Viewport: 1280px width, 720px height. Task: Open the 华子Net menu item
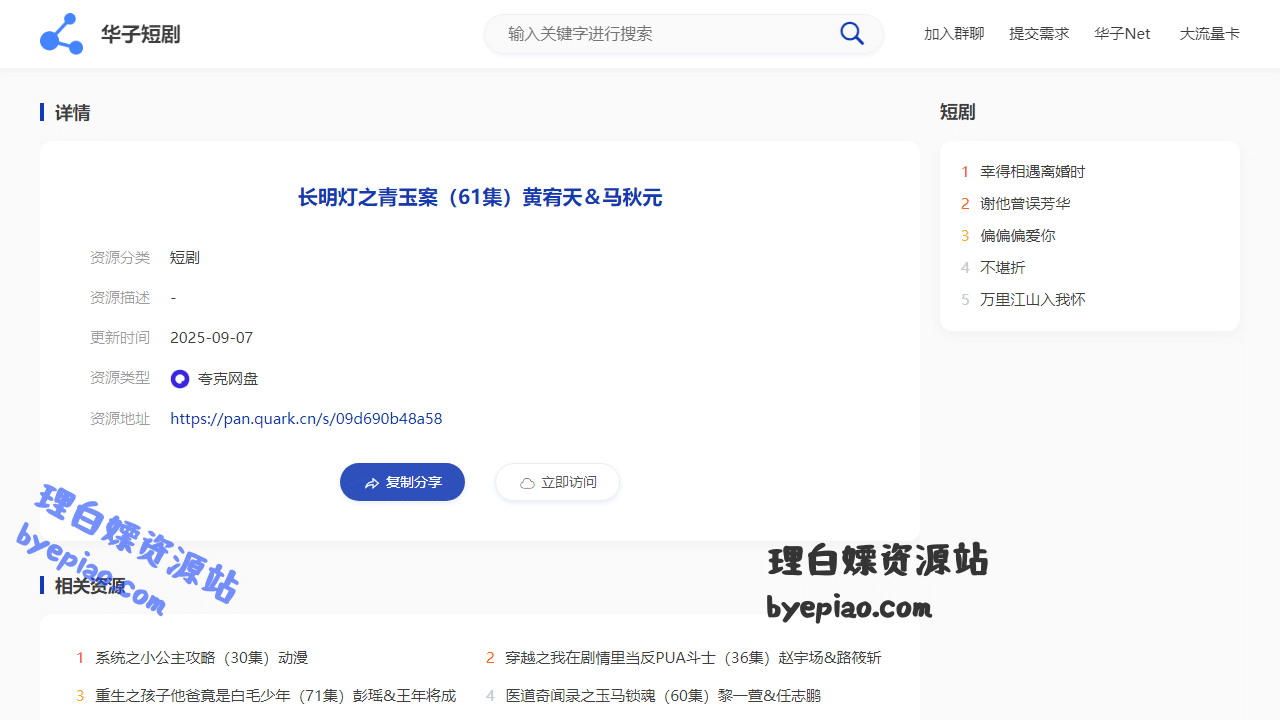point(1122,34)
